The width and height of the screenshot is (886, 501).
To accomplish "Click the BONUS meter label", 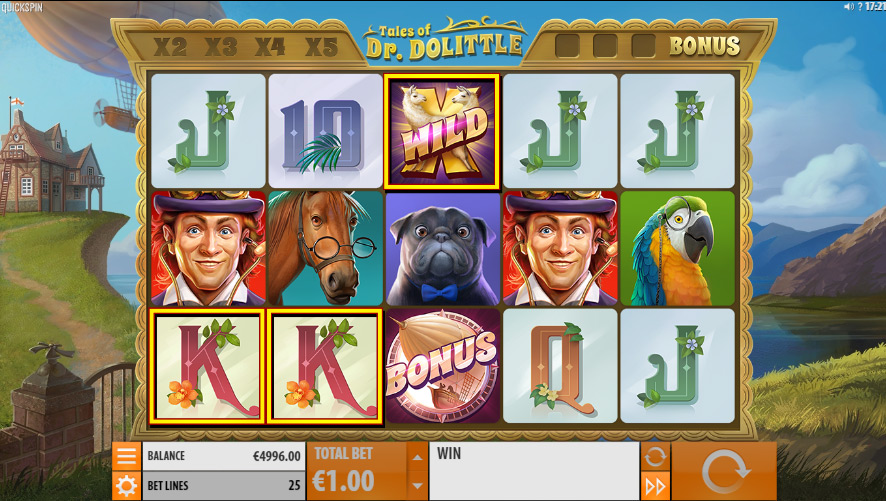I will [x=705, y=46].
